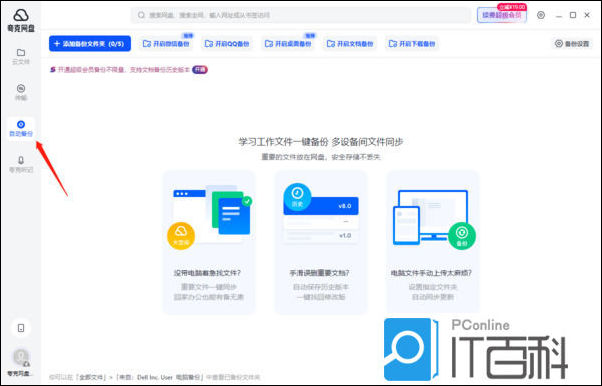Click the search box at top
This screenshot has height=386, width=602.
301,15
